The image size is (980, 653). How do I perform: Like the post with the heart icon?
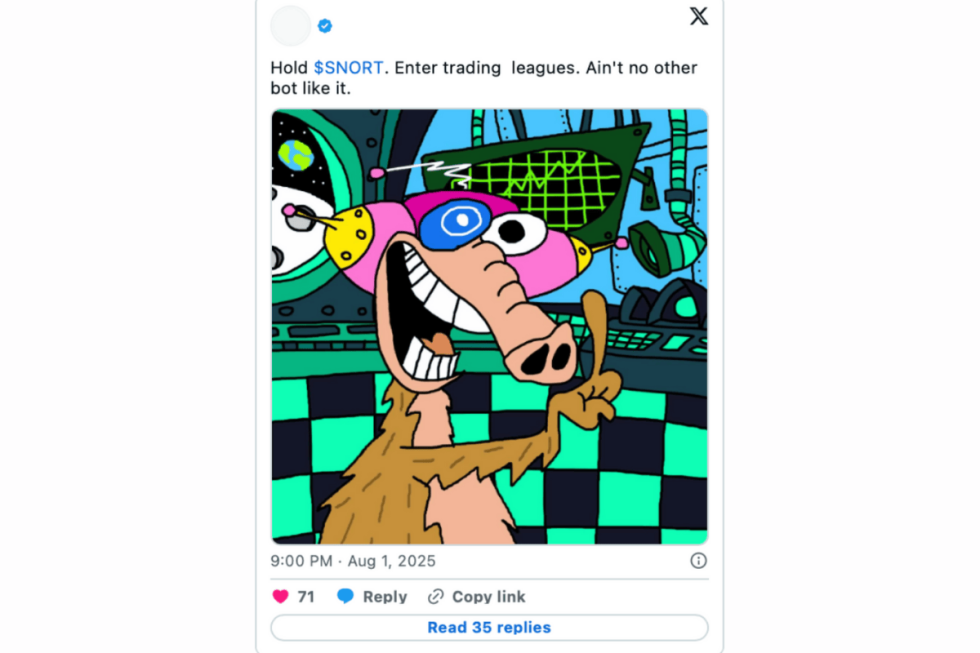click(280, 597)
